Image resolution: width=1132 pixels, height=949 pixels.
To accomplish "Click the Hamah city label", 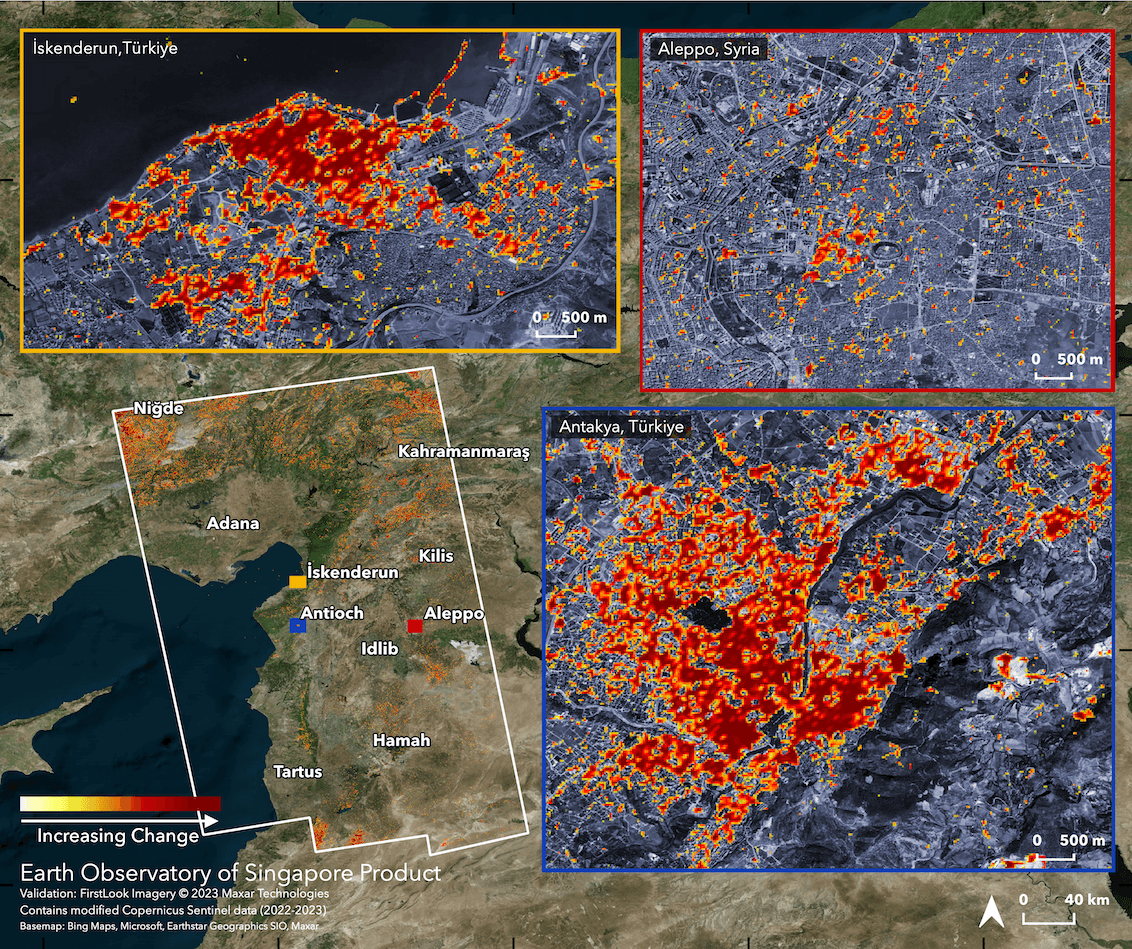I will point(401,740).
